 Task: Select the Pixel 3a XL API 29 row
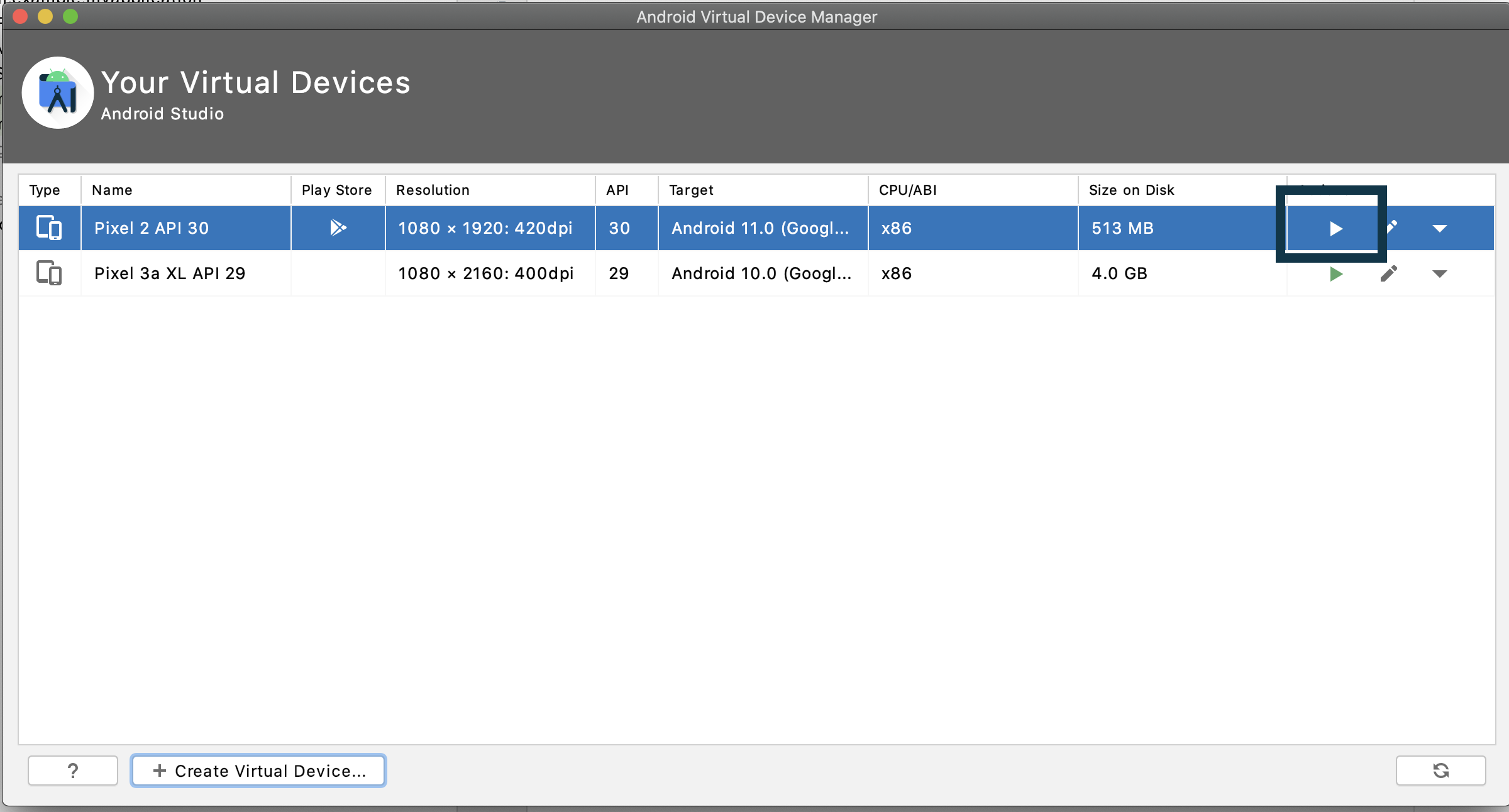pos(170,273)
